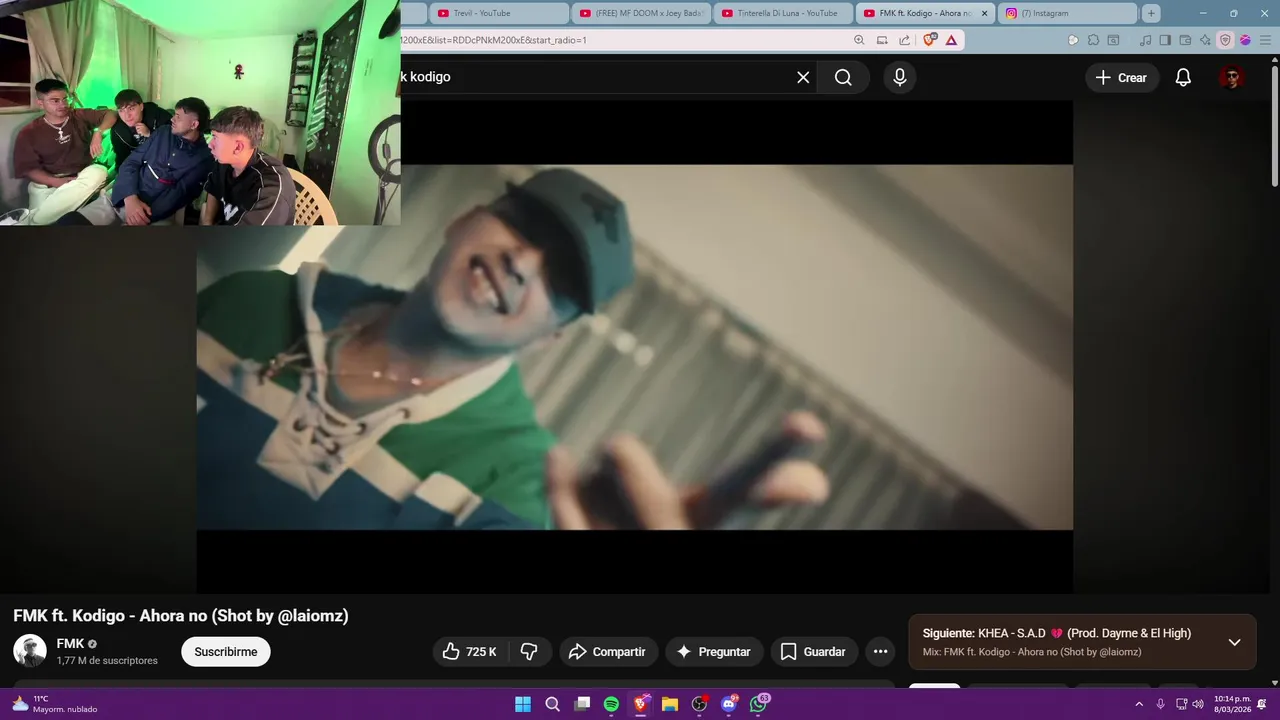This screenshot has width=1280, height=720.
Task: Open FMK channel avatar
Action: click(x=30, y=651)
